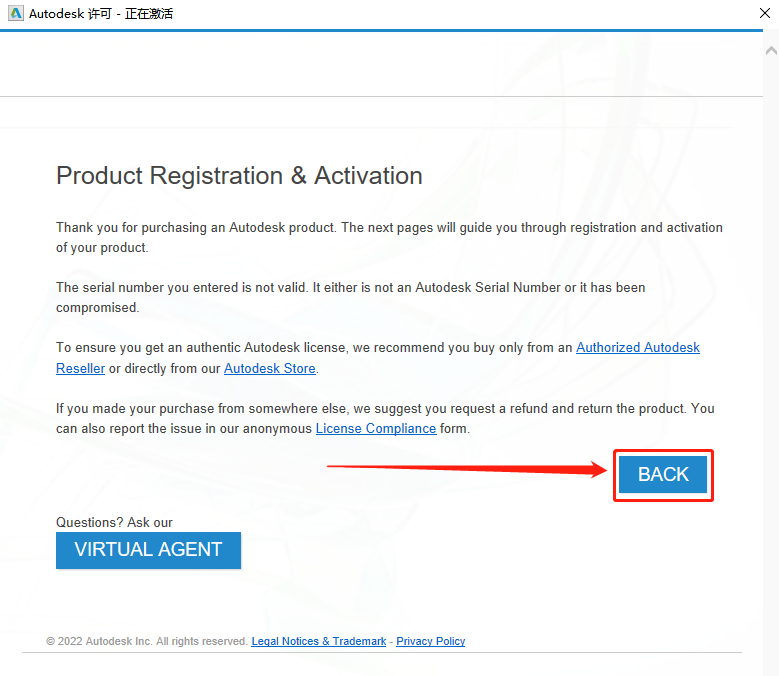This screenshot has height=676, width=779.
Task: Close the Autodesk licensing window
Action: tap(765, 13)
